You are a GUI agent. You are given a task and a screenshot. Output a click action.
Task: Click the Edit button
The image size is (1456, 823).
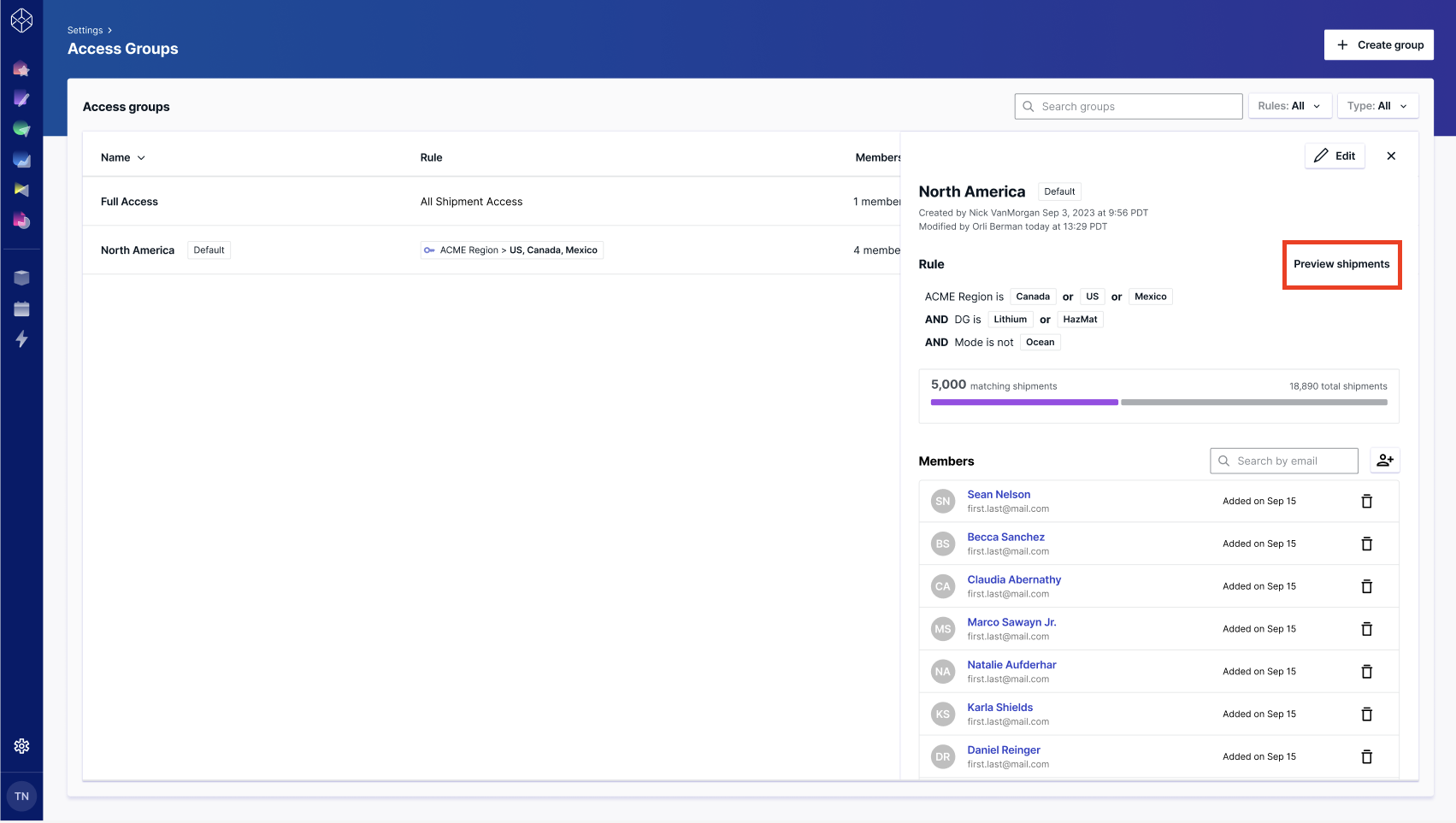1335,156
